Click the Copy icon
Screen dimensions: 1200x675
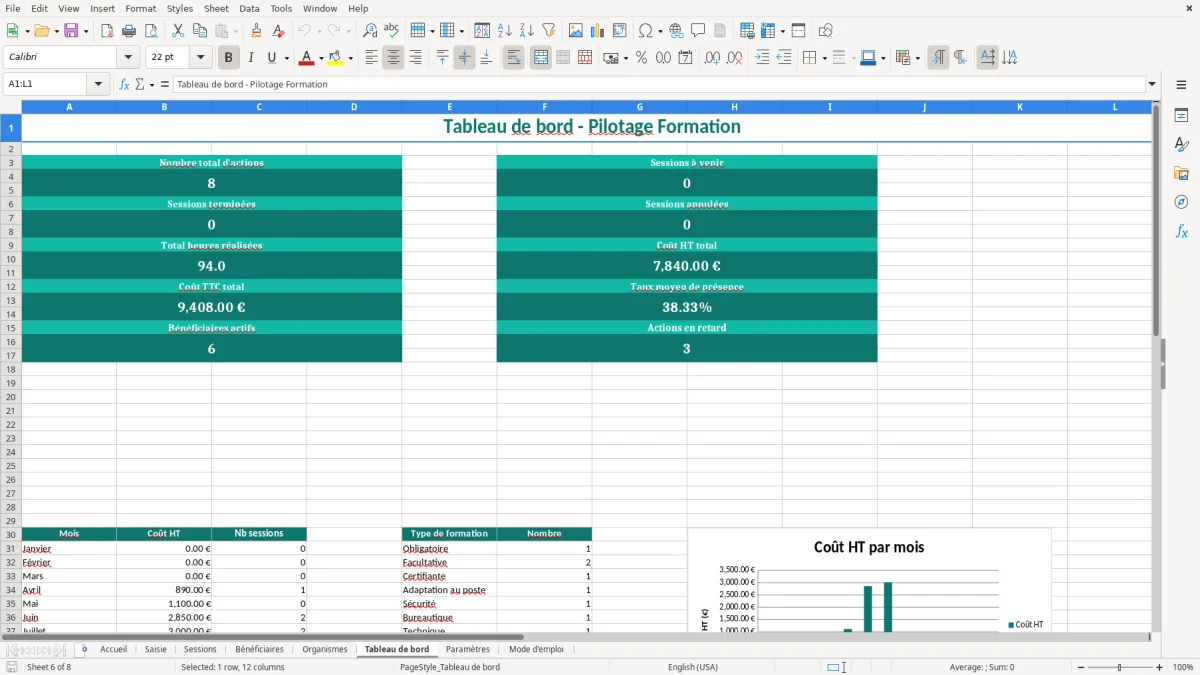click(200, 31)
